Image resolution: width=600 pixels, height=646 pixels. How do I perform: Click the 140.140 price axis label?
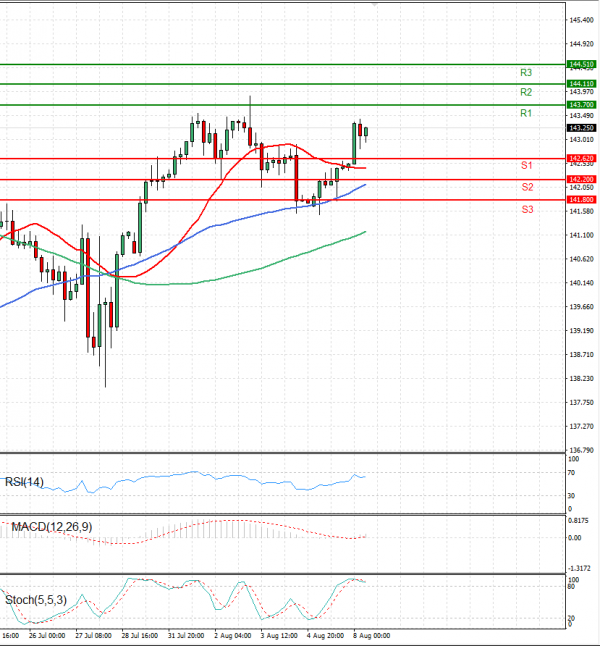point(581,283)
